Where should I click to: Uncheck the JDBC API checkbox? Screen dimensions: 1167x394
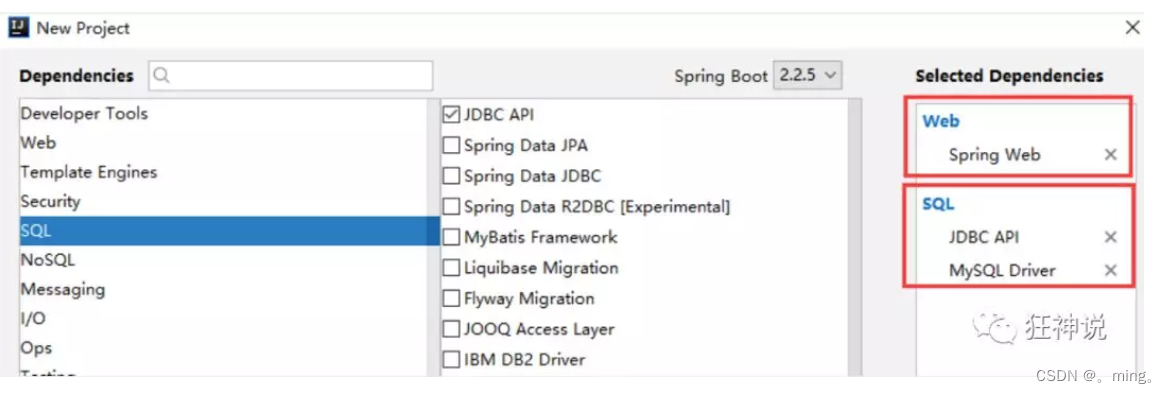(451, 115)
